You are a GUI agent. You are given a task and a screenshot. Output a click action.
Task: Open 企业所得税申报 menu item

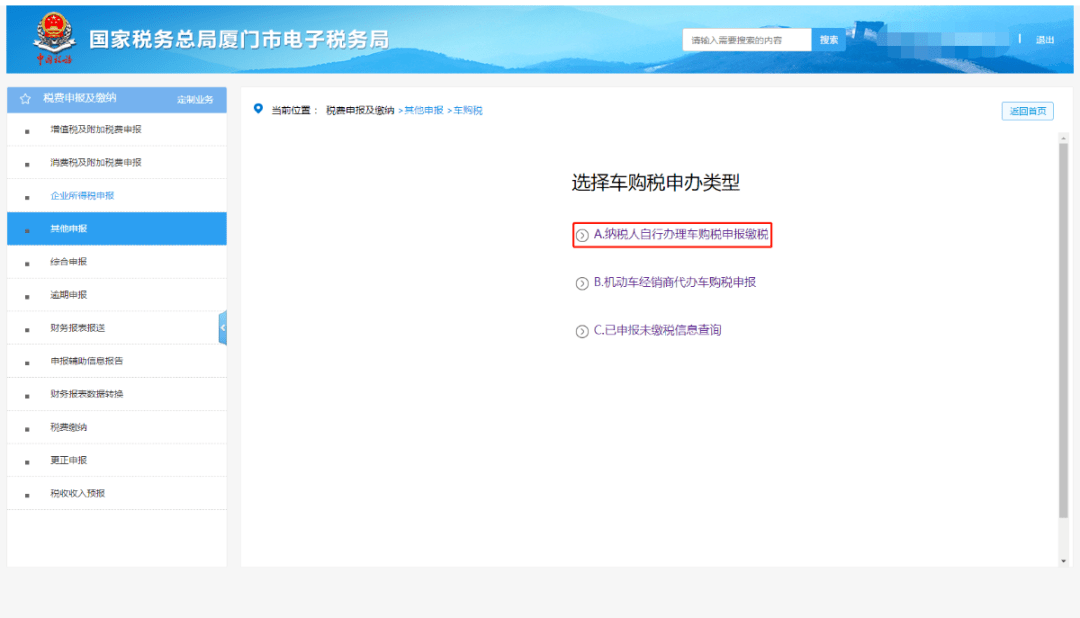pos(82,196)
